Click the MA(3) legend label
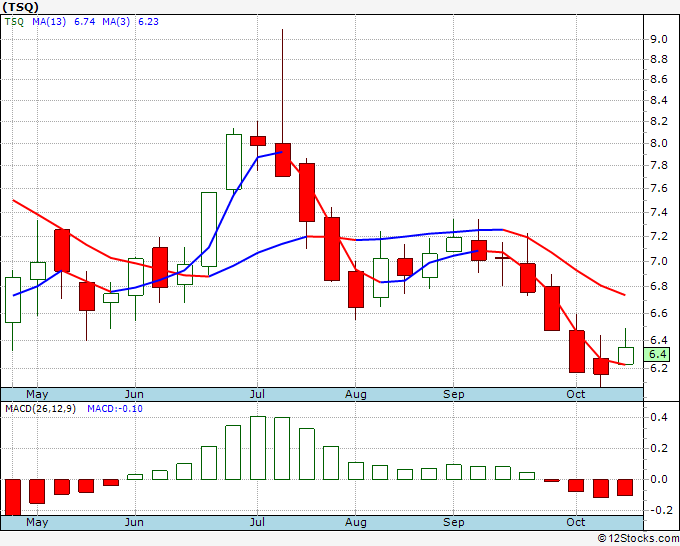 116,21
